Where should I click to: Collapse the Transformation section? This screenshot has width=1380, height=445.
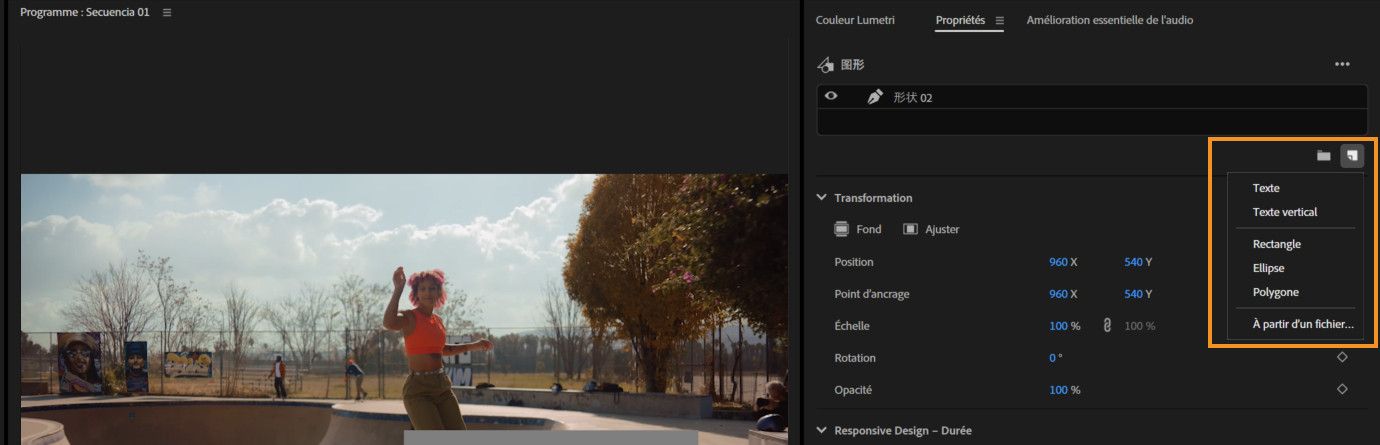823,198
